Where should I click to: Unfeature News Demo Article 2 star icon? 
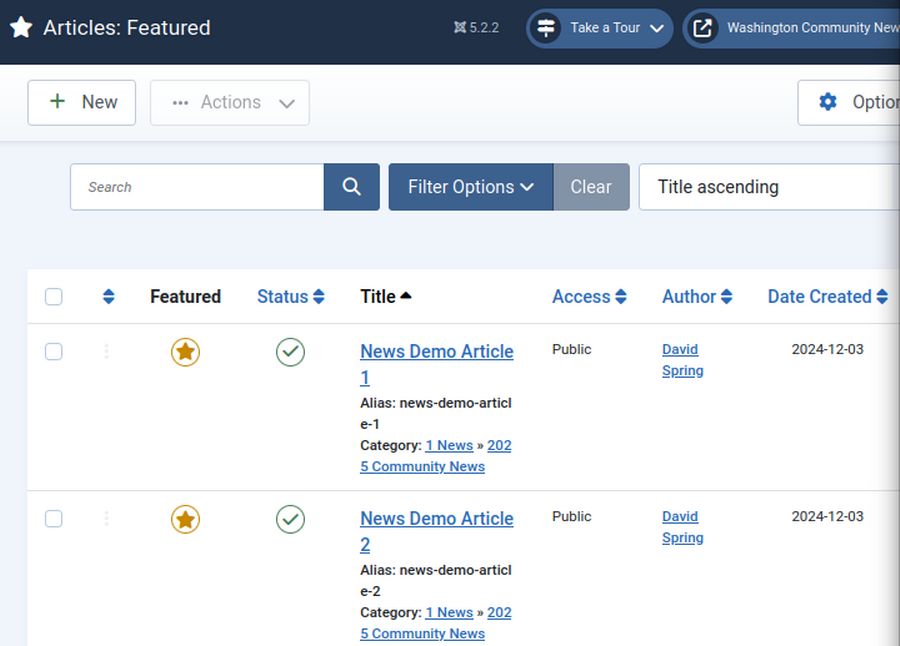185,519
